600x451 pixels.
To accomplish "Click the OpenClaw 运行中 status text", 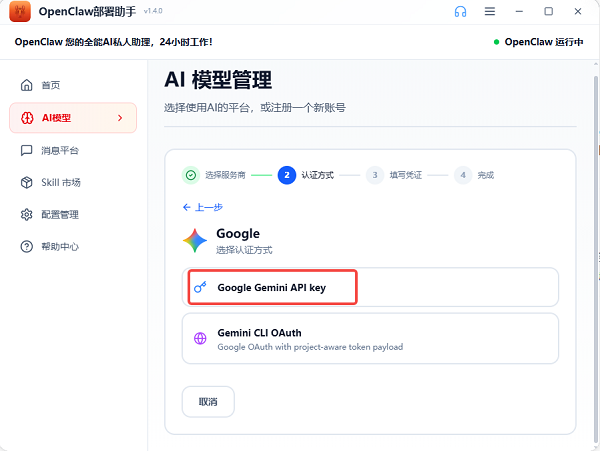I will [544, 42].
